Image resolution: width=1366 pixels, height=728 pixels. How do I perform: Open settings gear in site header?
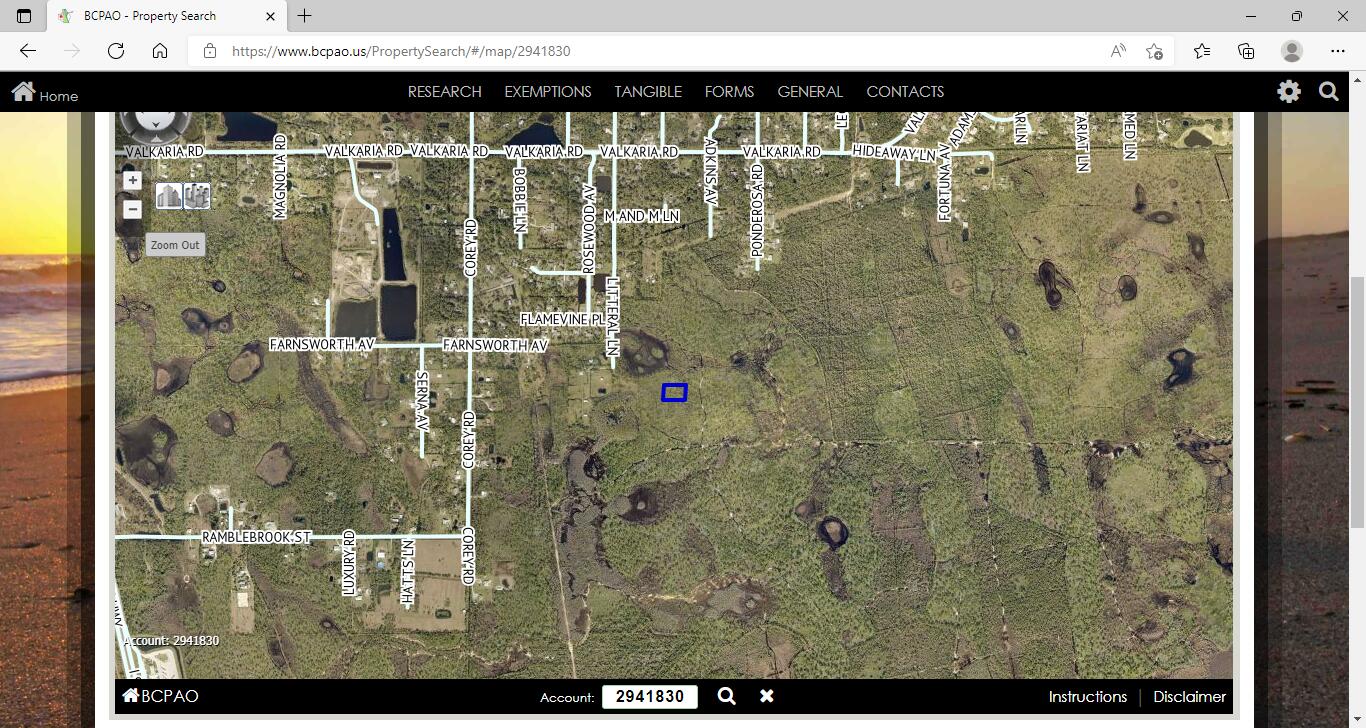tap(1289, 92)
